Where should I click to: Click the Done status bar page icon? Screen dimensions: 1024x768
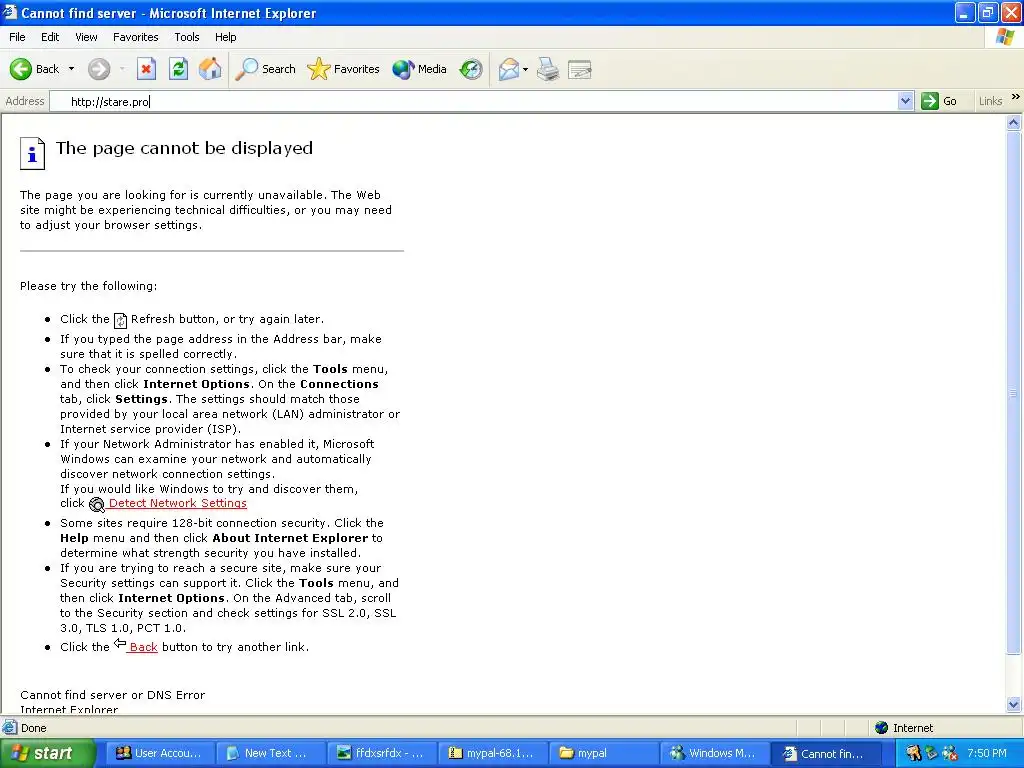pos(10,728)
